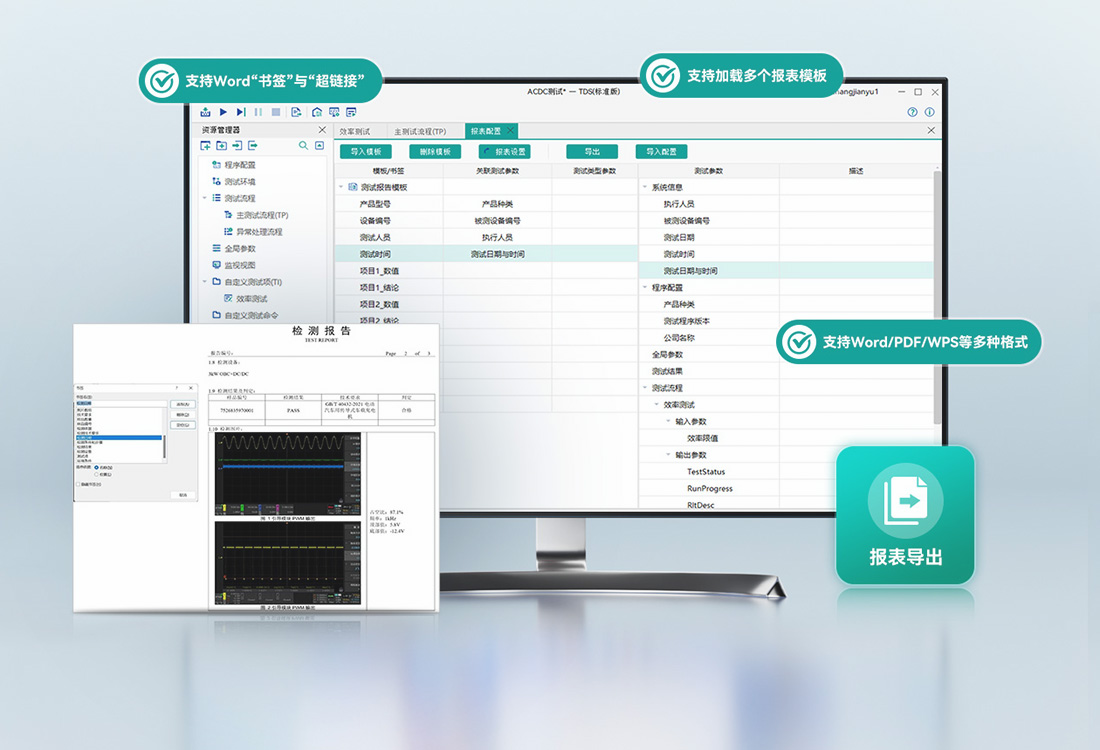Open the info icon at top right
Image resolution: width=1100 pixels, height=750 pixels.
929,112
